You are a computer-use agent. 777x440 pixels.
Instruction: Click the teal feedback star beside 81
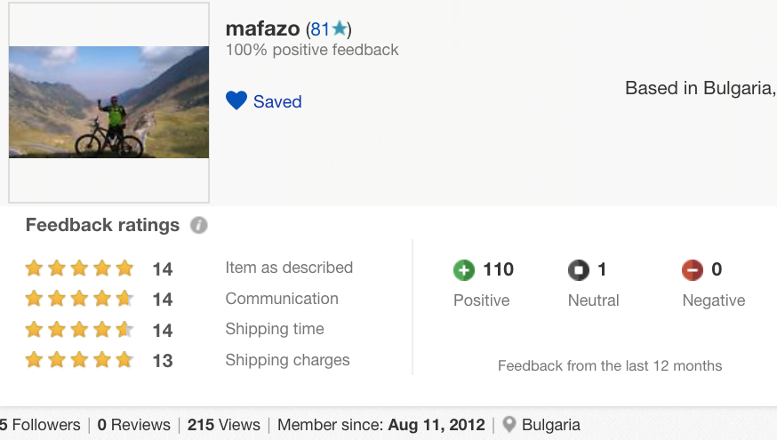tap(339, 28)
